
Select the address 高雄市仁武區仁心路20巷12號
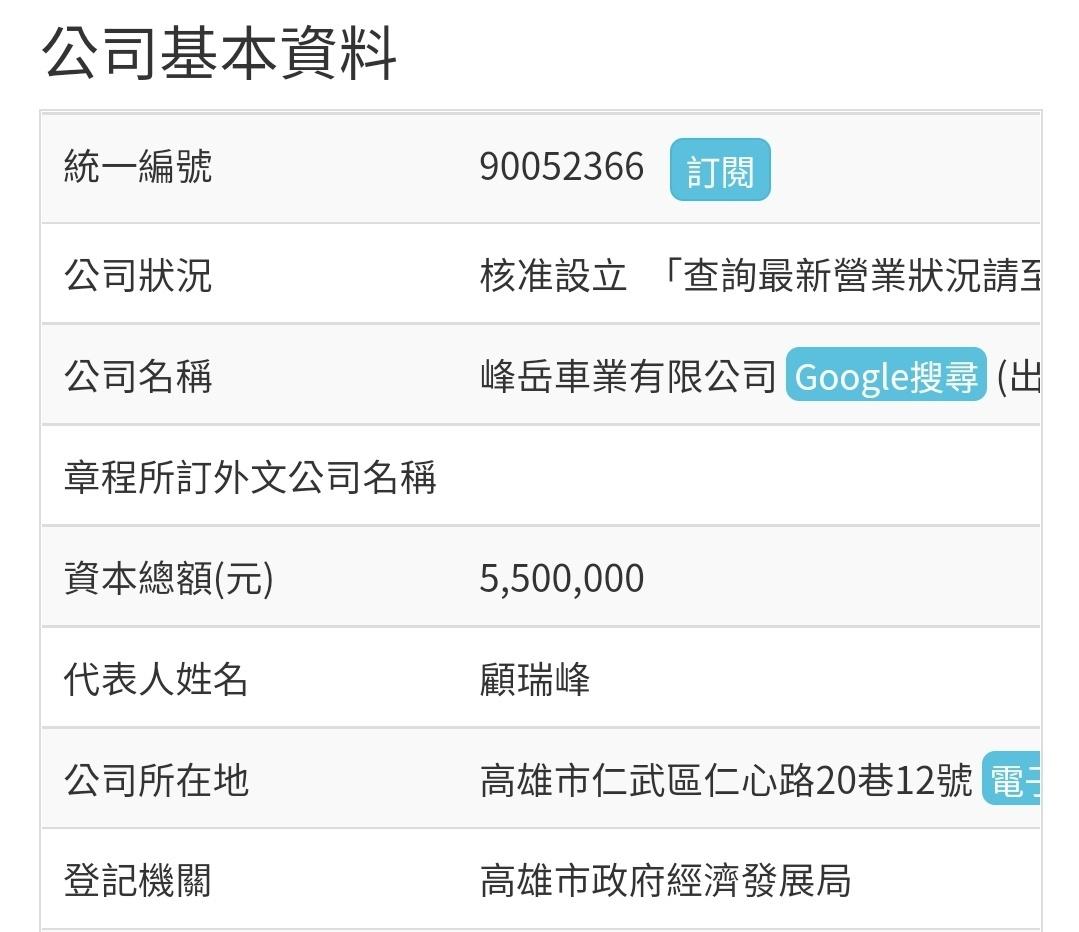pyautogui.click(x=725, y=780)
